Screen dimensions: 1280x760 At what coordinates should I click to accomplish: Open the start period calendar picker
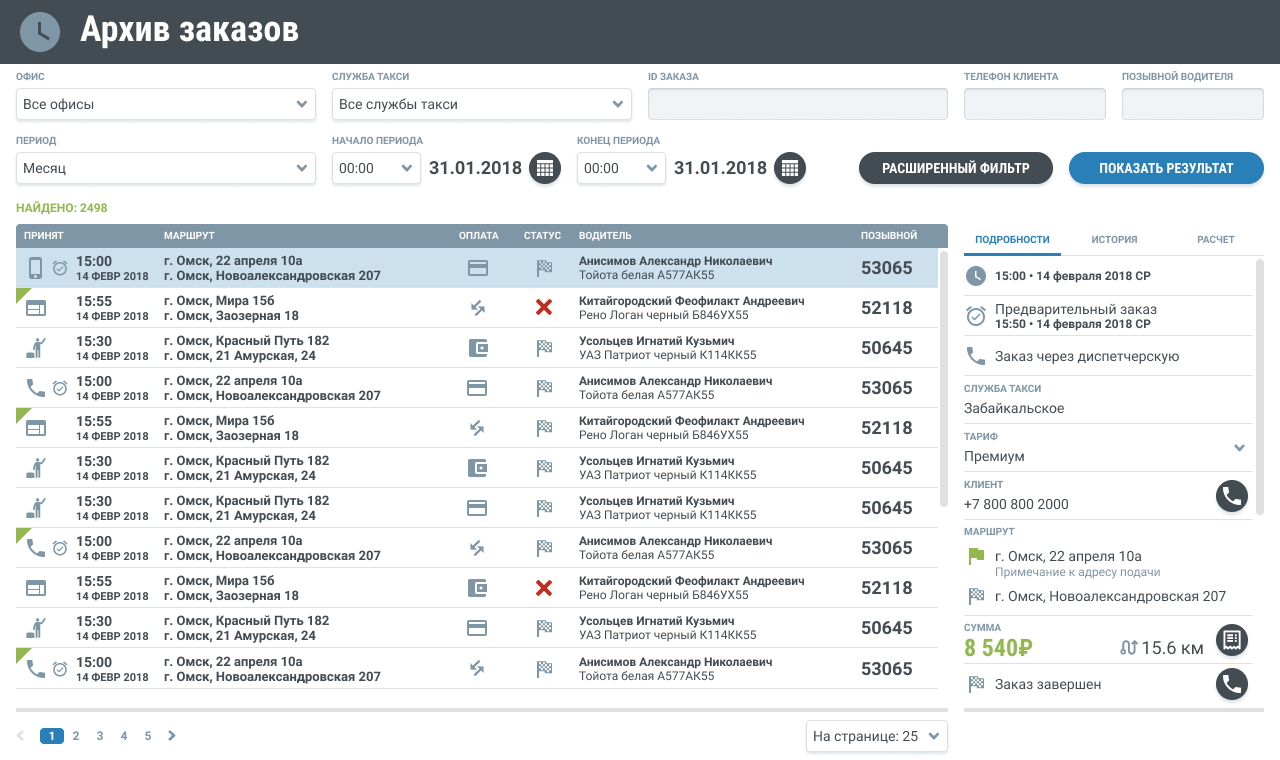[544, 168]
